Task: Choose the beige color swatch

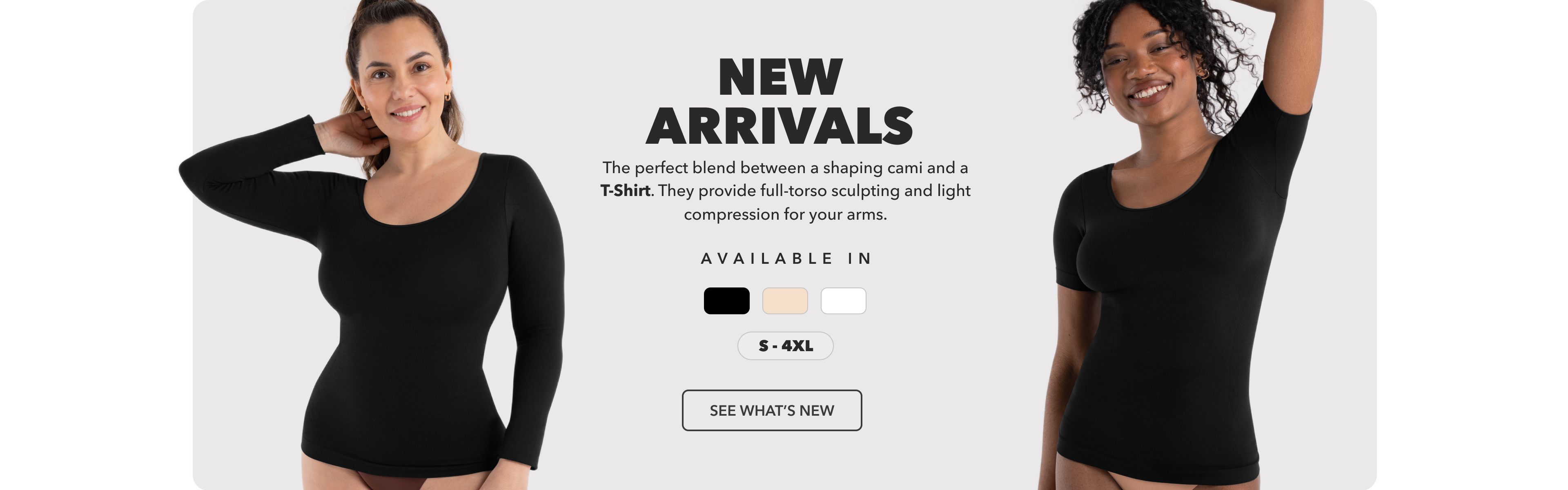Action: (784, 301)
